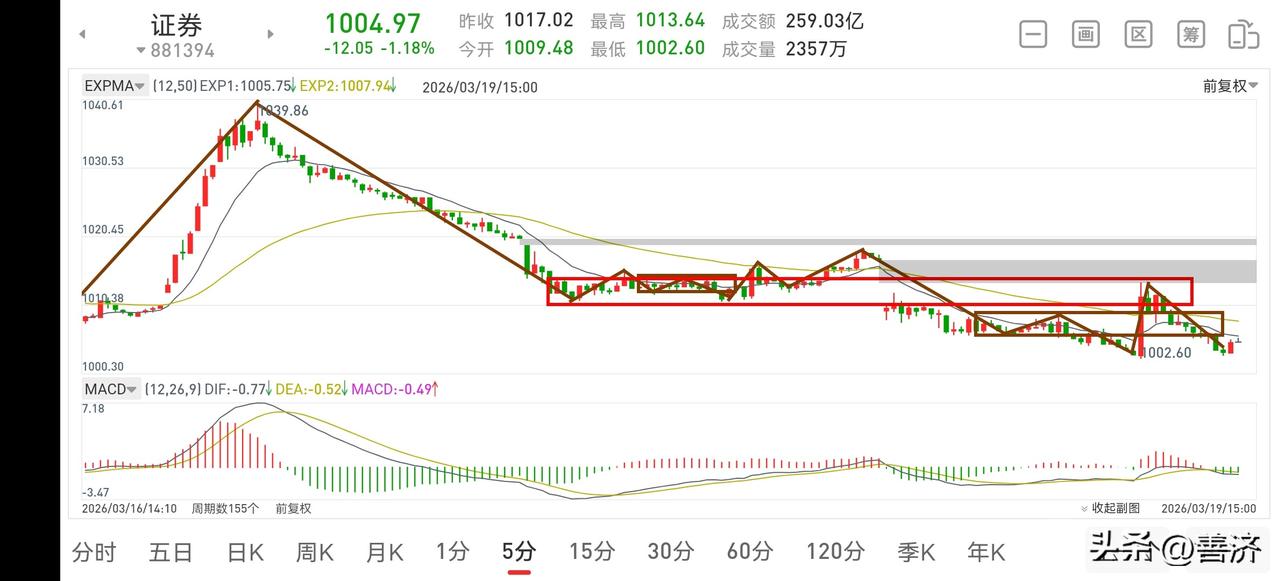Click the 2026/03/16/14:10 start date label
The image size is (1278, 581).
130,508
